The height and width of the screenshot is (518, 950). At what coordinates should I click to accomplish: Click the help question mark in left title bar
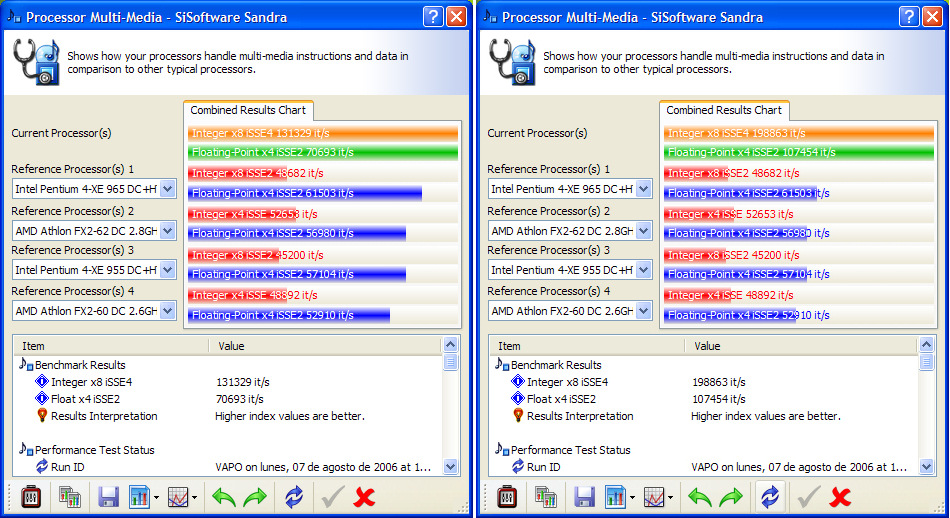pos(432,17)
